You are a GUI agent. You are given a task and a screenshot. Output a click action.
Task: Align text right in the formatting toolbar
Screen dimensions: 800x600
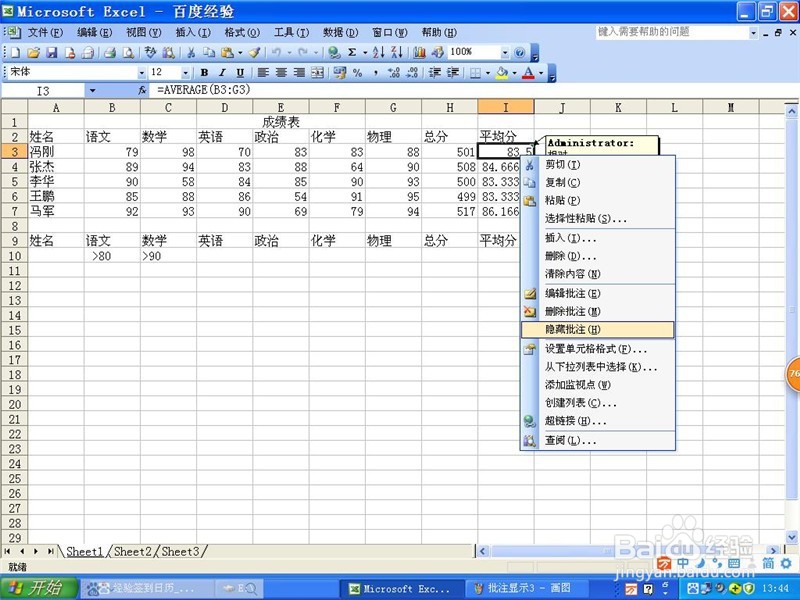point(299,73)
